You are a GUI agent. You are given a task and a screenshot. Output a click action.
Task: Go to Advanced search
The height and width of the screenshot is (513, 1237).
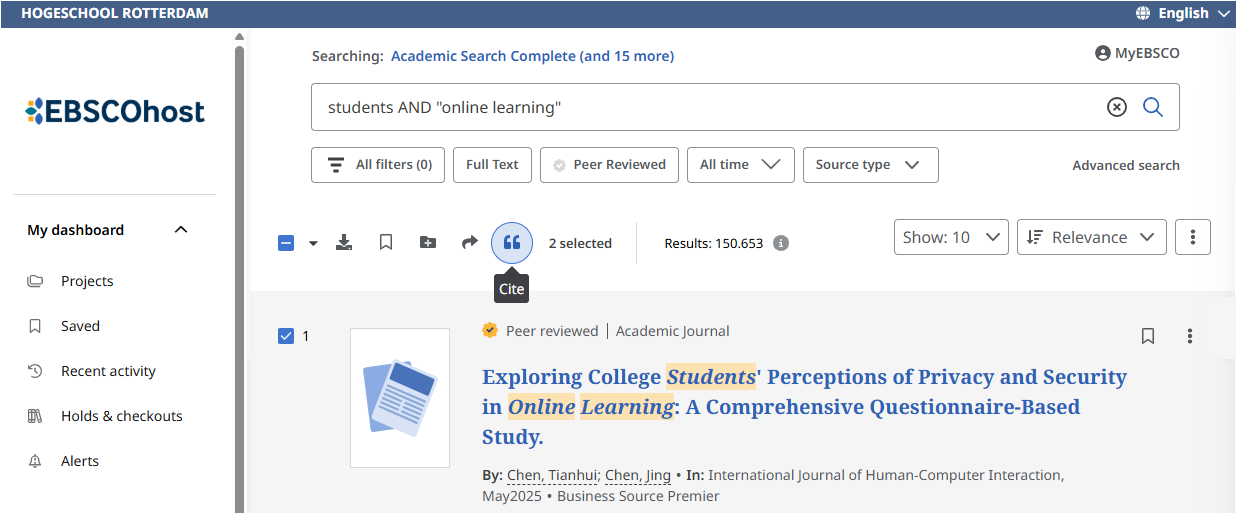point(1126,165)
